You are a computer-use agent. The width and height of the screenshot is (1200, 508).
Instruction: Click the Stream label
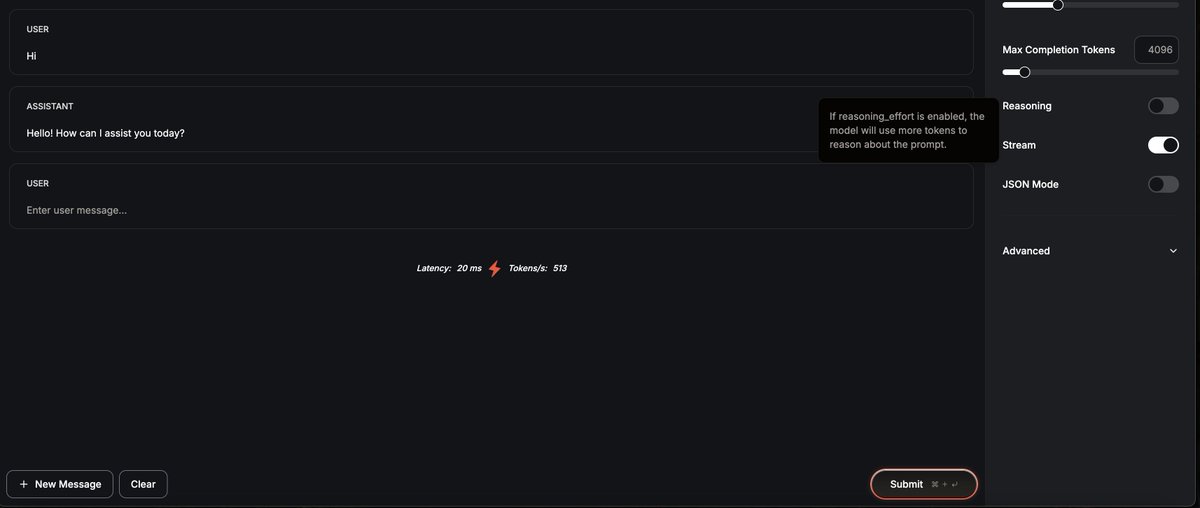pyautogui.click(x=1019, y=145)
